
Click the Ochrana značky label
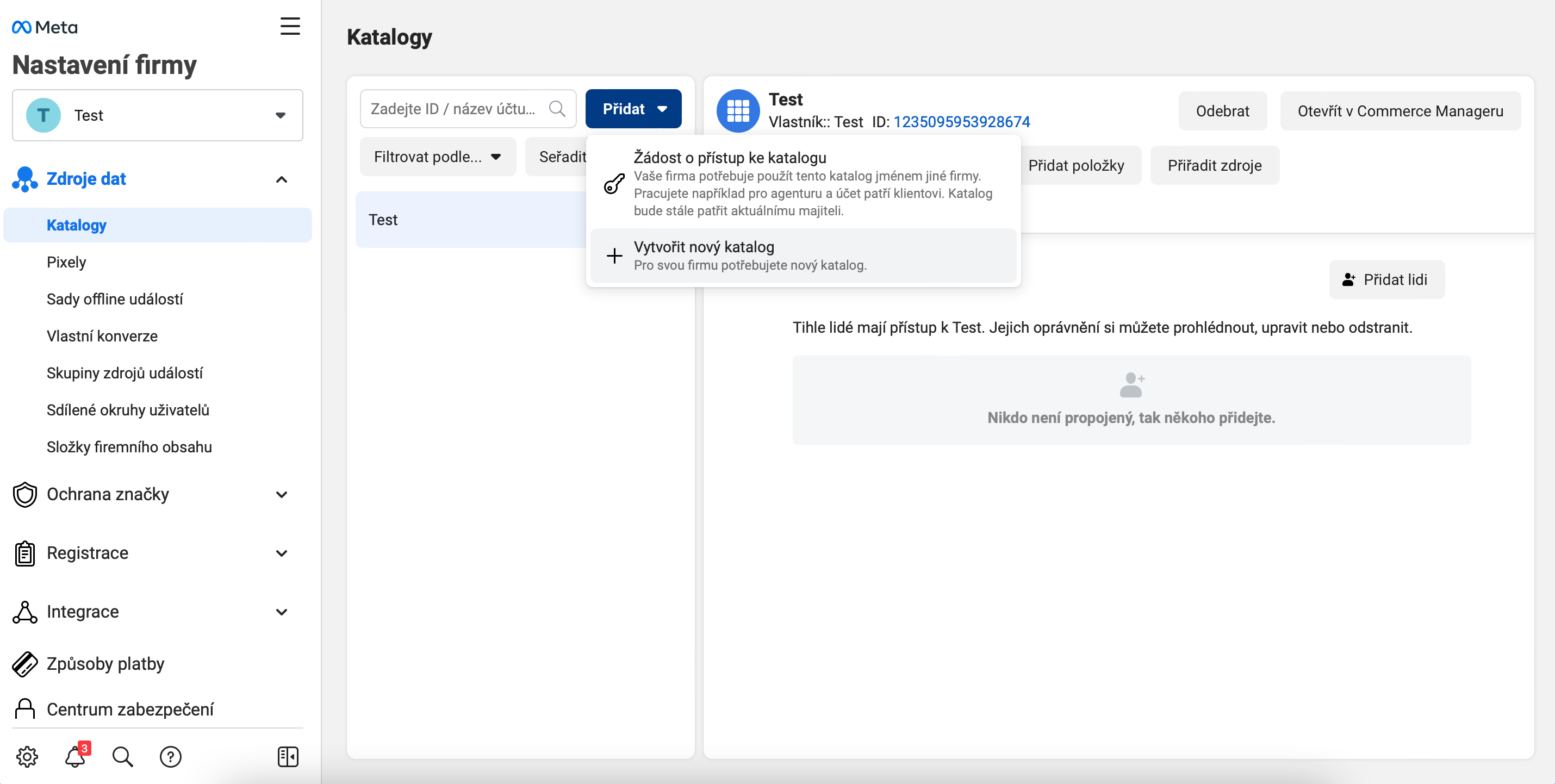108,494
